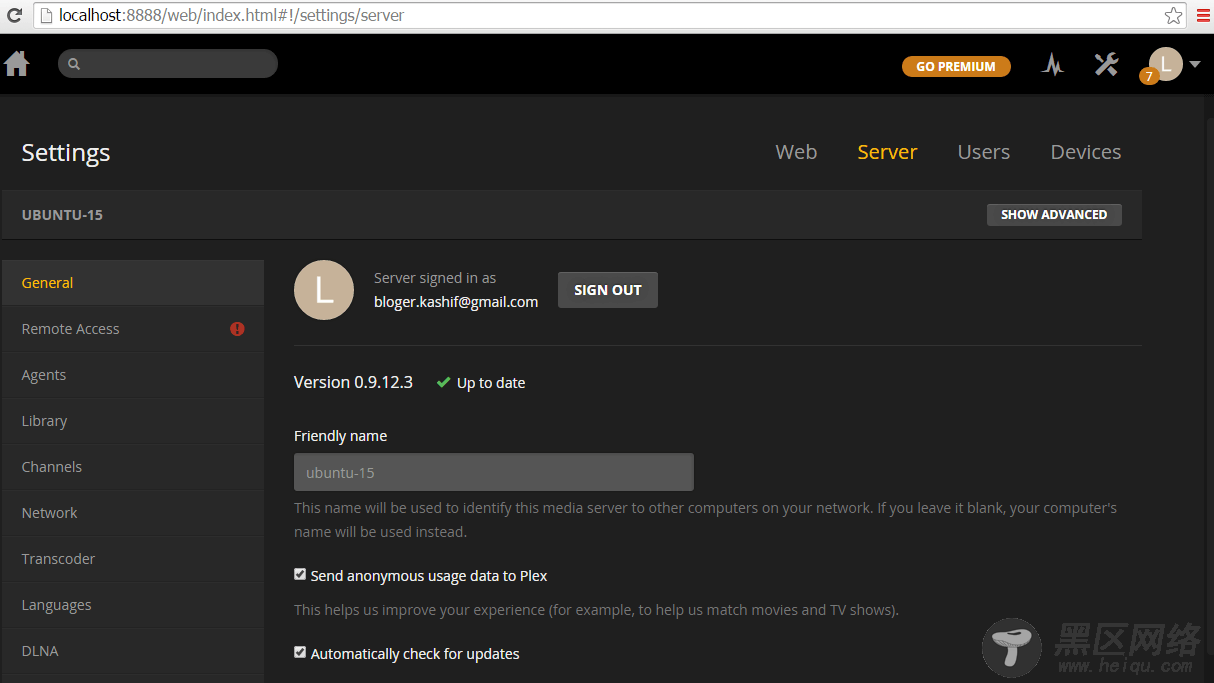
Task: Open settings wrench and screwdriver icon
Action: pos(1106,65)
